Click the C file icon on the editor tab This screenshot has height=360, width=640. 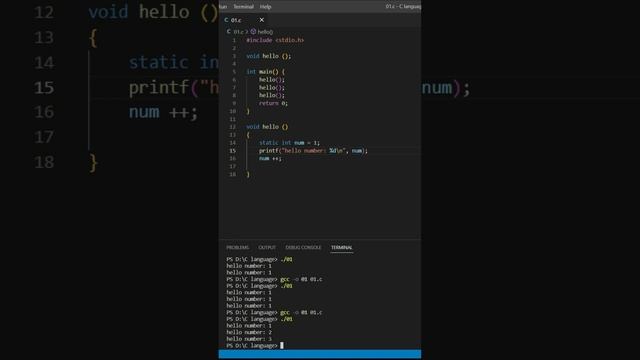[x=226, y=20]
